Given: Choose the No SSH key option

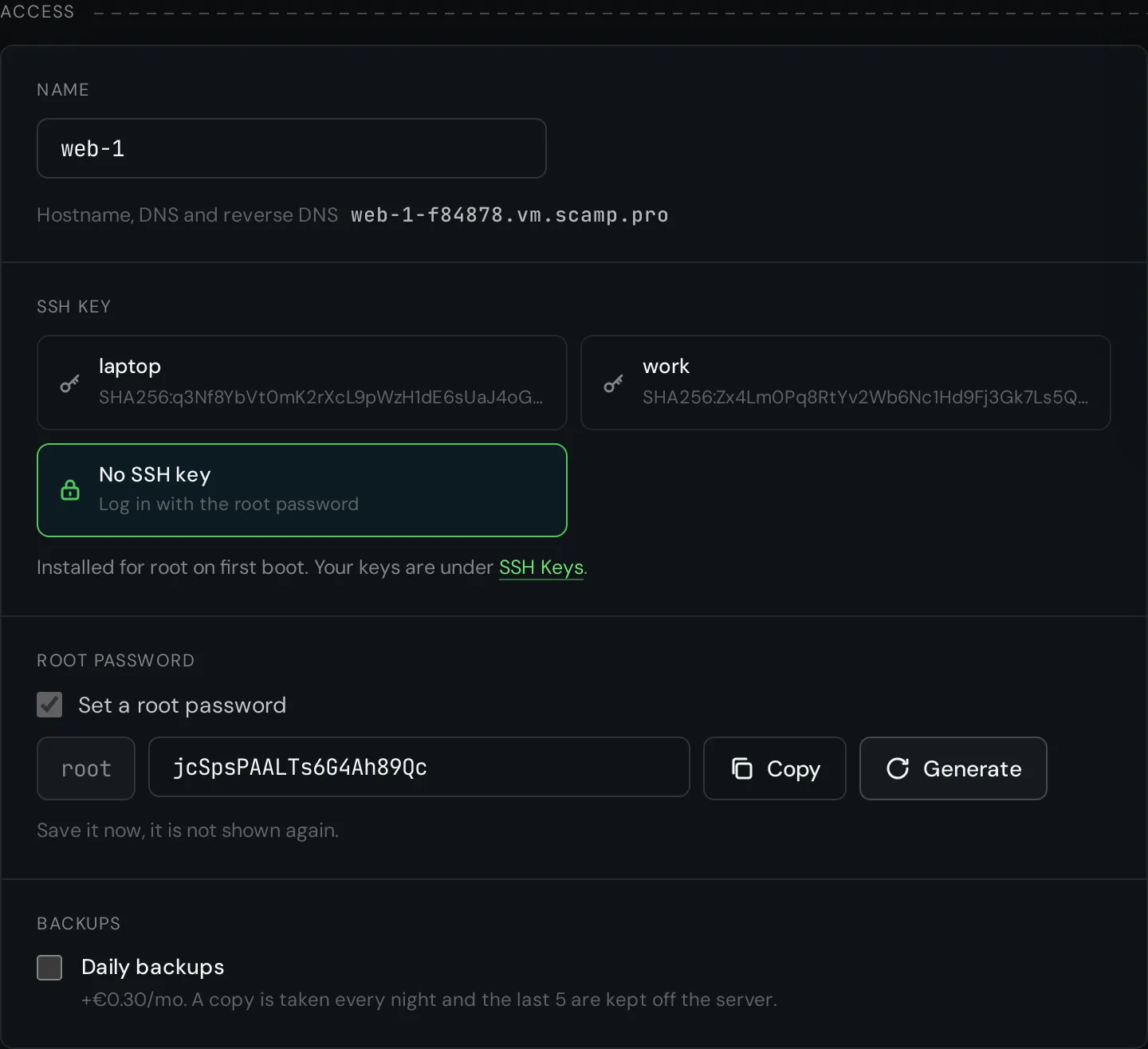Looking at the screenshot, I should coord(302,490).
